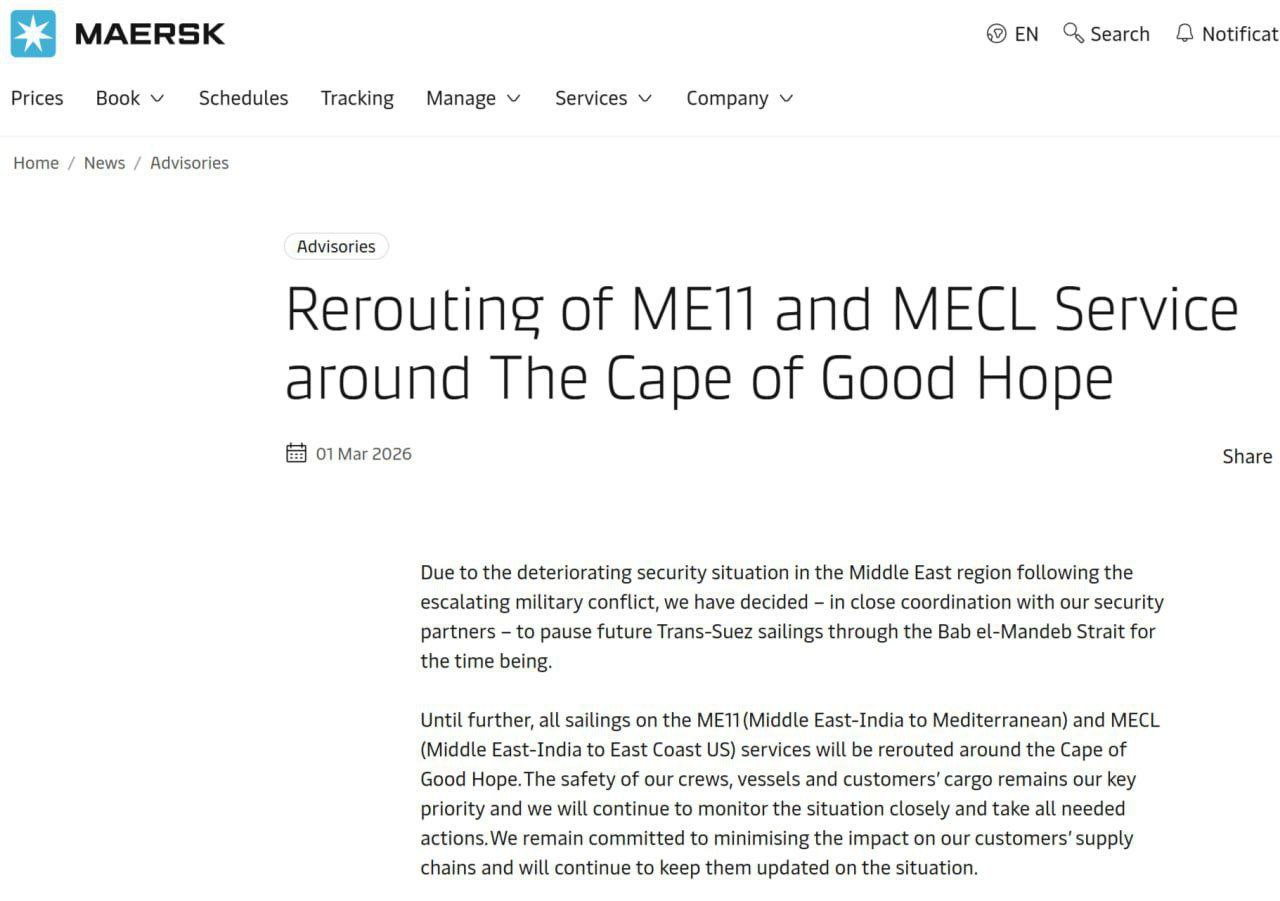
Task: Expand the Book menu chevron
Action: point(157,98)
